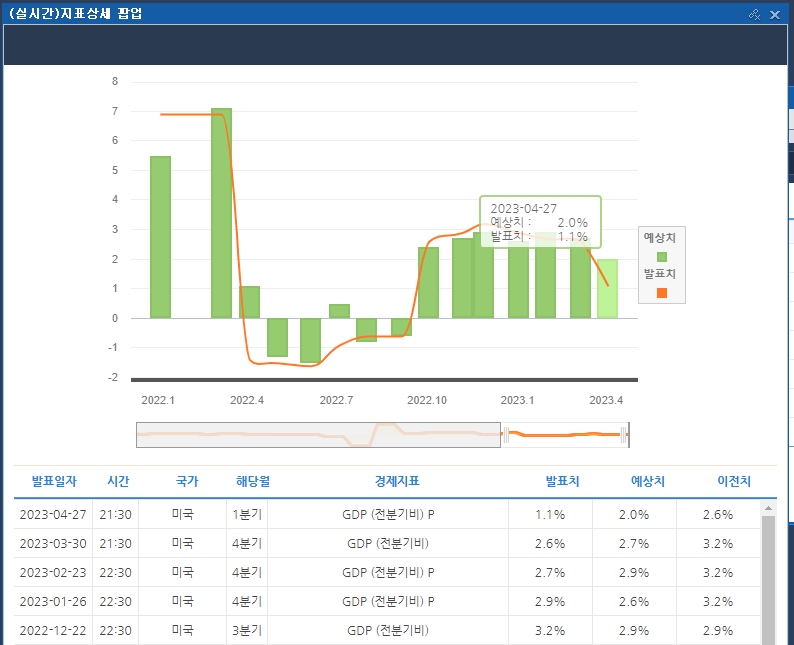Click 2.6% 이전치 in the 2023-04-27 row

(718, 514)
